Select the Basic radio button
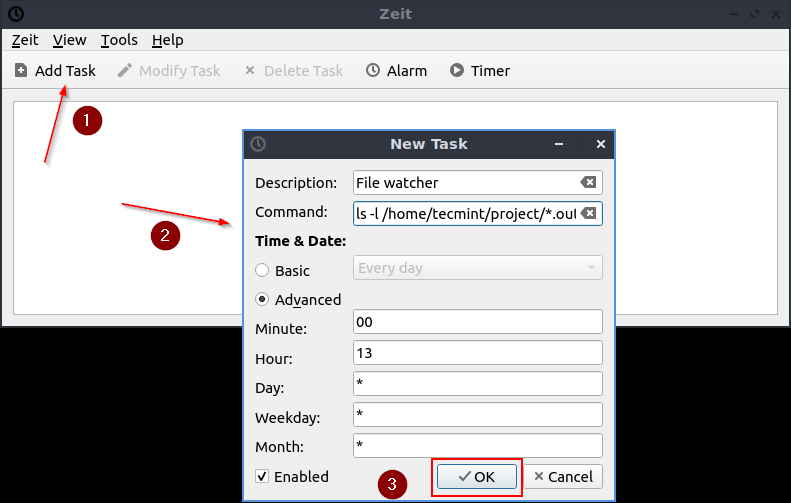This screenshot has width=791, height=503. (262, 270)
